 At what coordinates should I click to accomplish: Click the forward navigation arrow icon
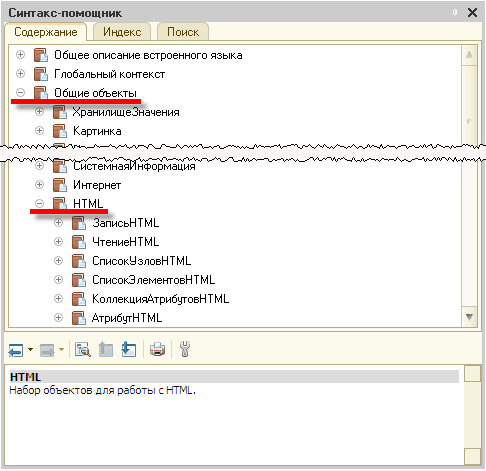click(x=47, y=350)
